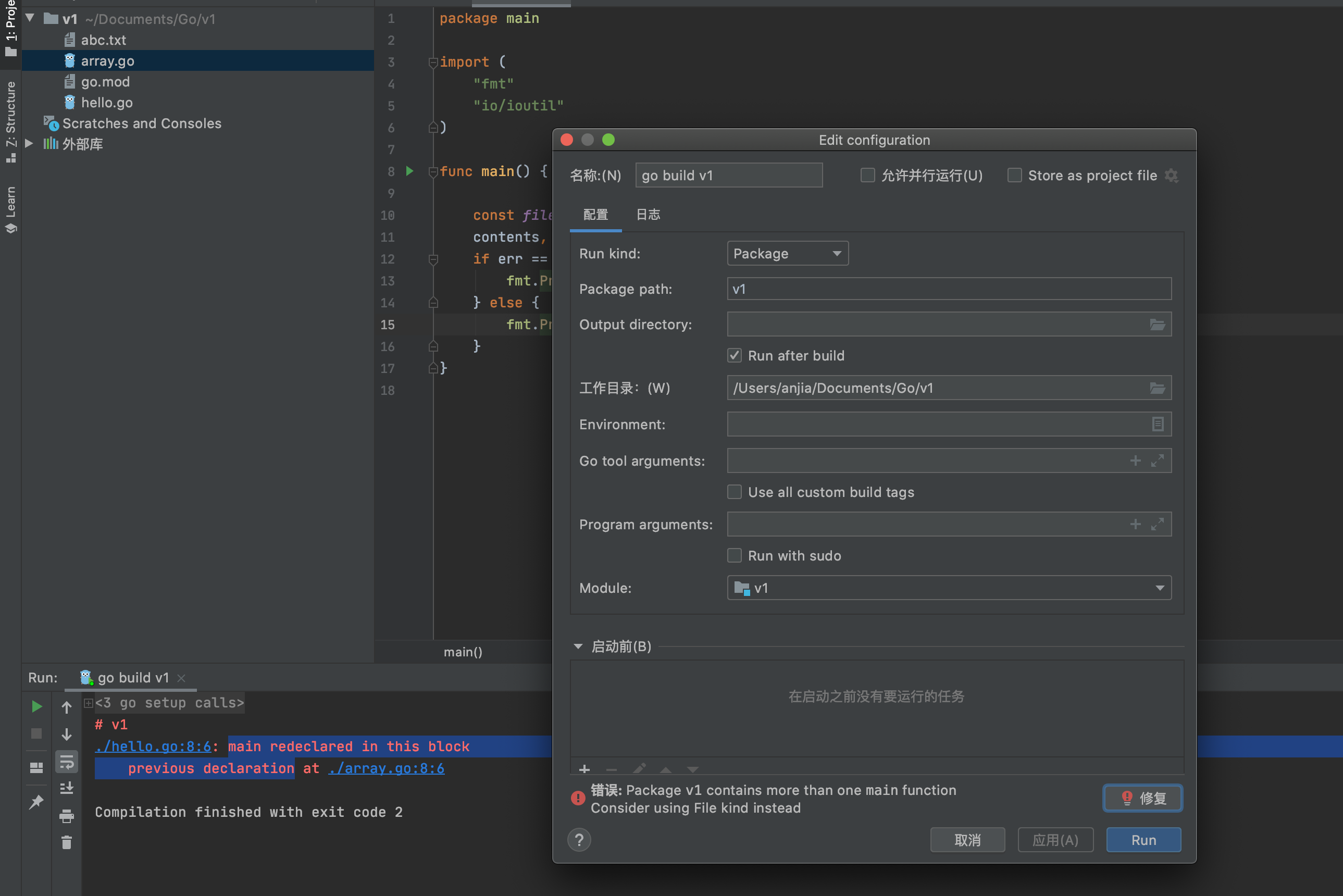
Task: Expand the external libraries node
Action: [29, 143]
